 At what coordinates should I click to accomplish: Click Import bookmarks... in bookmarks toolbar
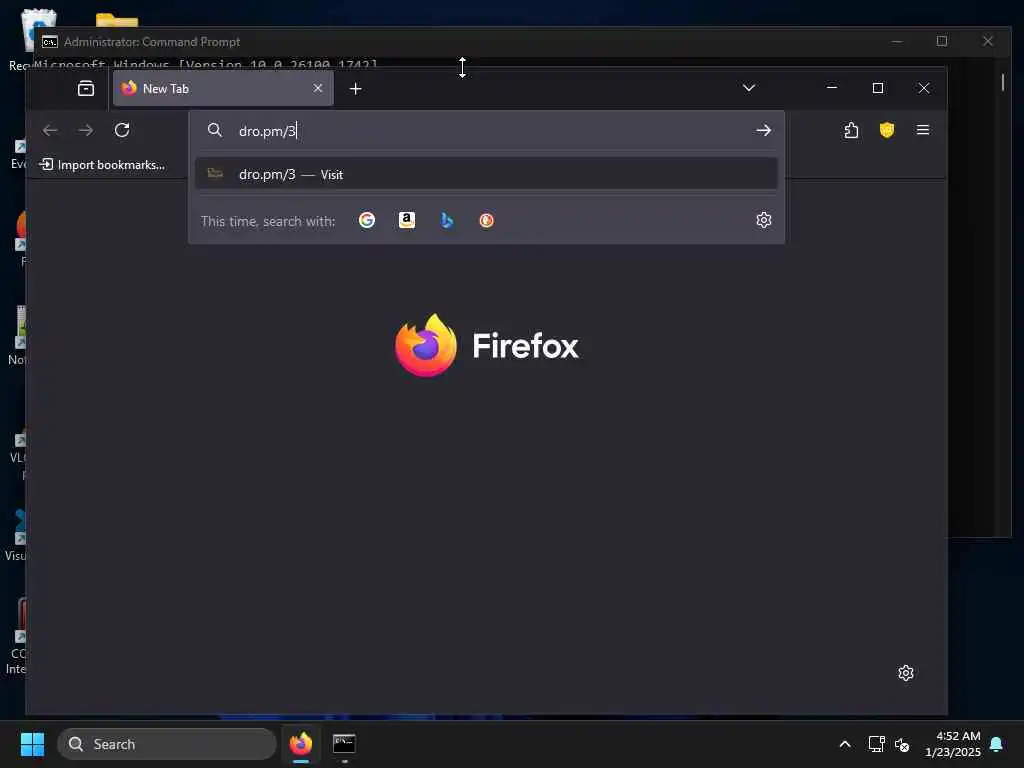pos(102,165)
